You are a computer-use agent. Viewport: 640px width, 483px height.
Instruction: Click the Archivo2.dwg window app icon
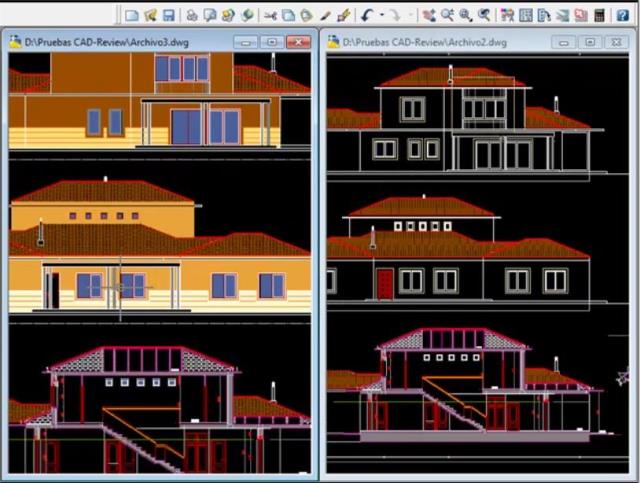[x=333, y=42]
